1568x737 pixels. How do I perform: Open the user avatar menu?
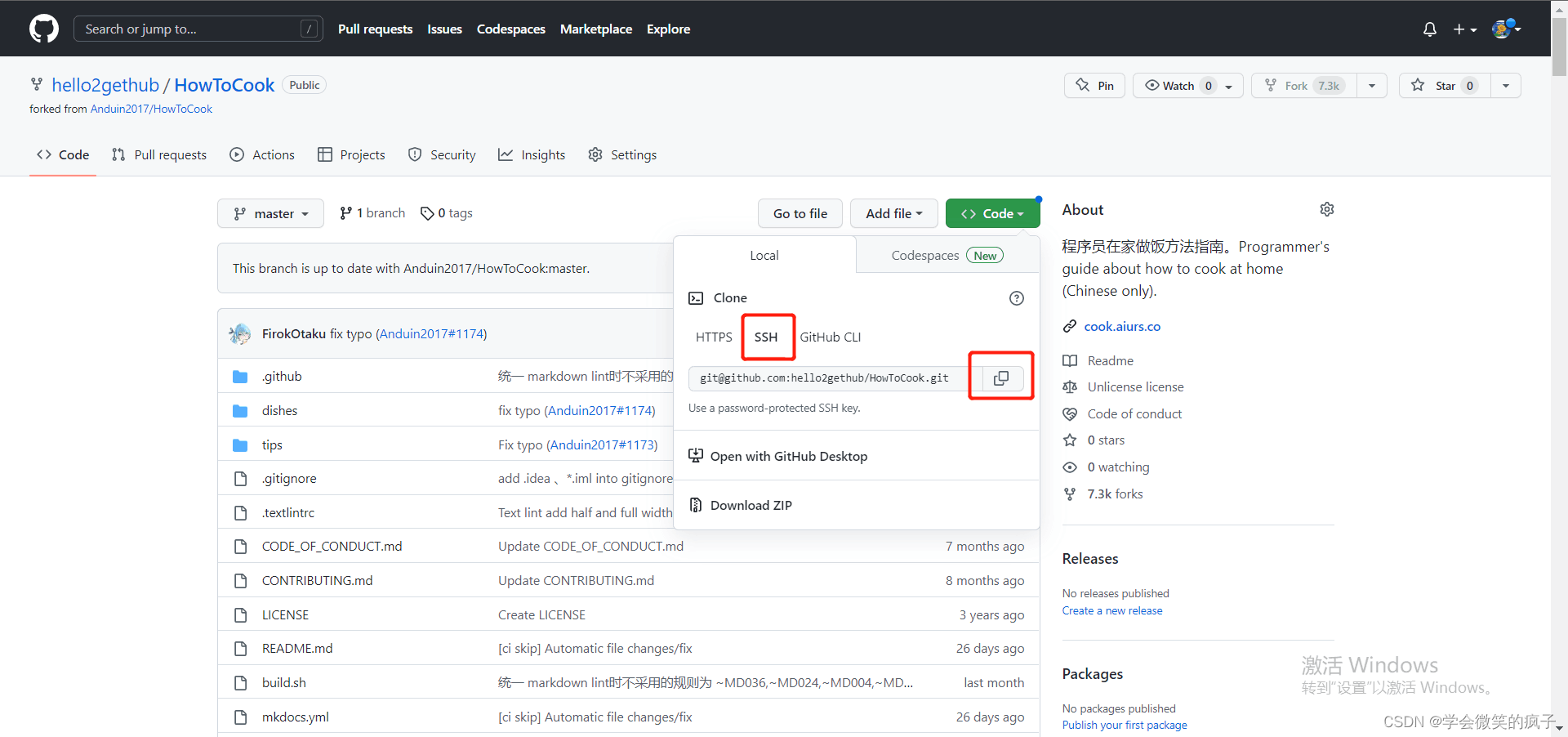tap(1506, 29)
